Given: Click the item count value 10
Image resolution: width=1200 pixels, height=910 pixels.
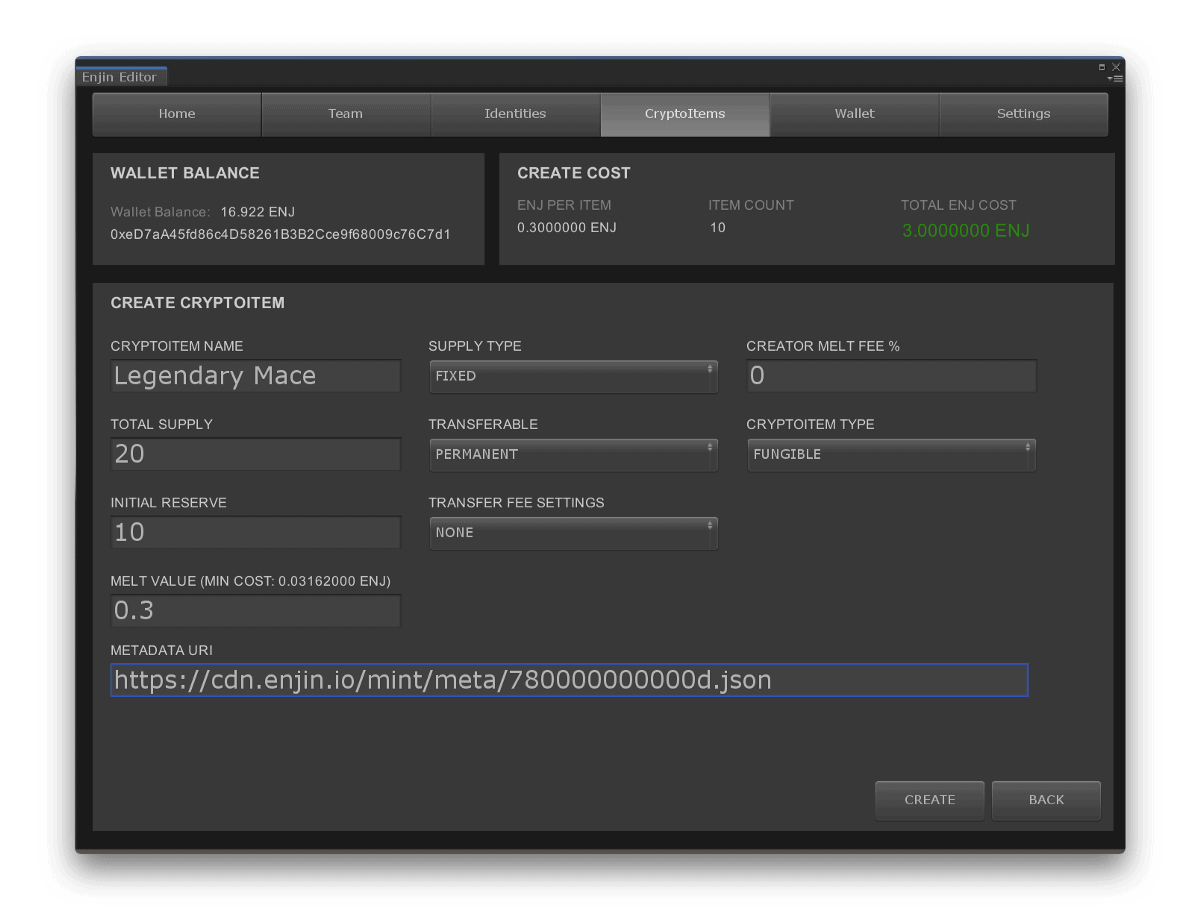Looking at the screenshot, I should tap(717, 228).
